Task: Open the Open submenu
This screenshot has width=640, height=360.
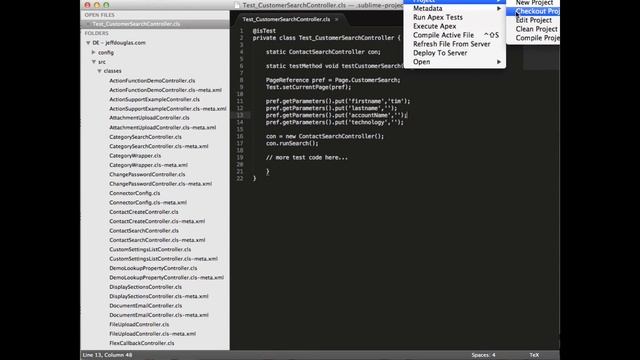Action: point(454,62)
